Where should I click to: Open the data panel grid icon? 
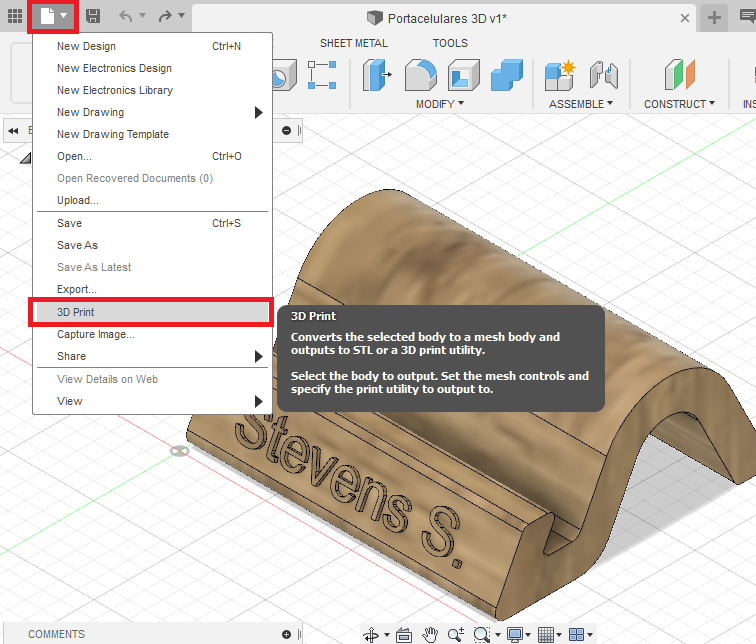coord(15,16)
